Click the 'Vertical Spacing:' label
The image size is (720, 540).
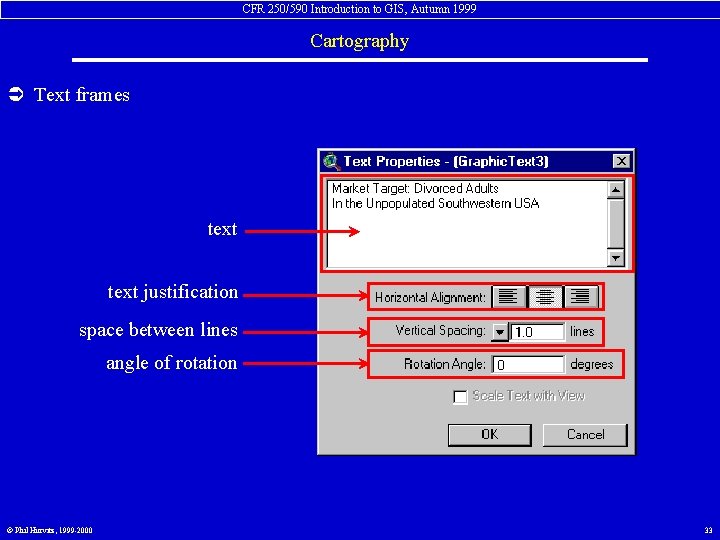[440, 331]
